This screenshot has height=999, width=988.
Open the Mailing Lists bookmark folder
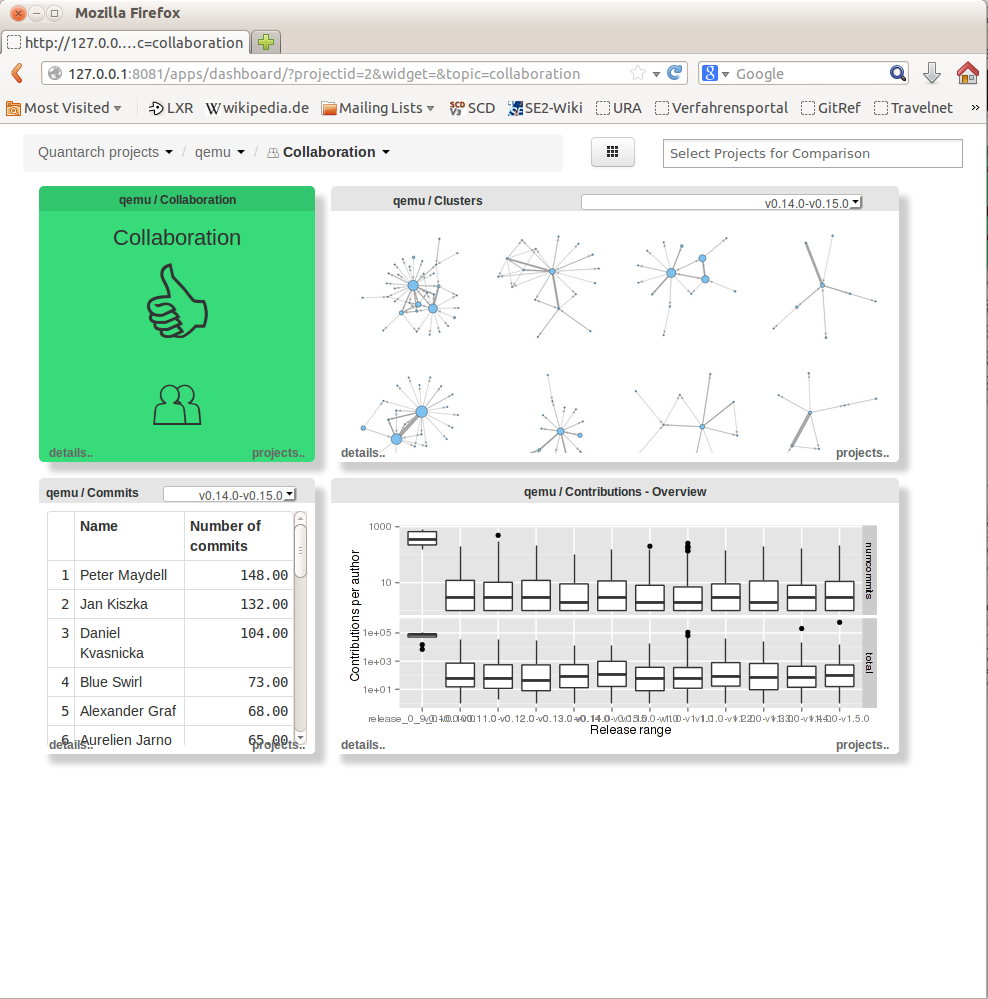(x=378, y=108)
